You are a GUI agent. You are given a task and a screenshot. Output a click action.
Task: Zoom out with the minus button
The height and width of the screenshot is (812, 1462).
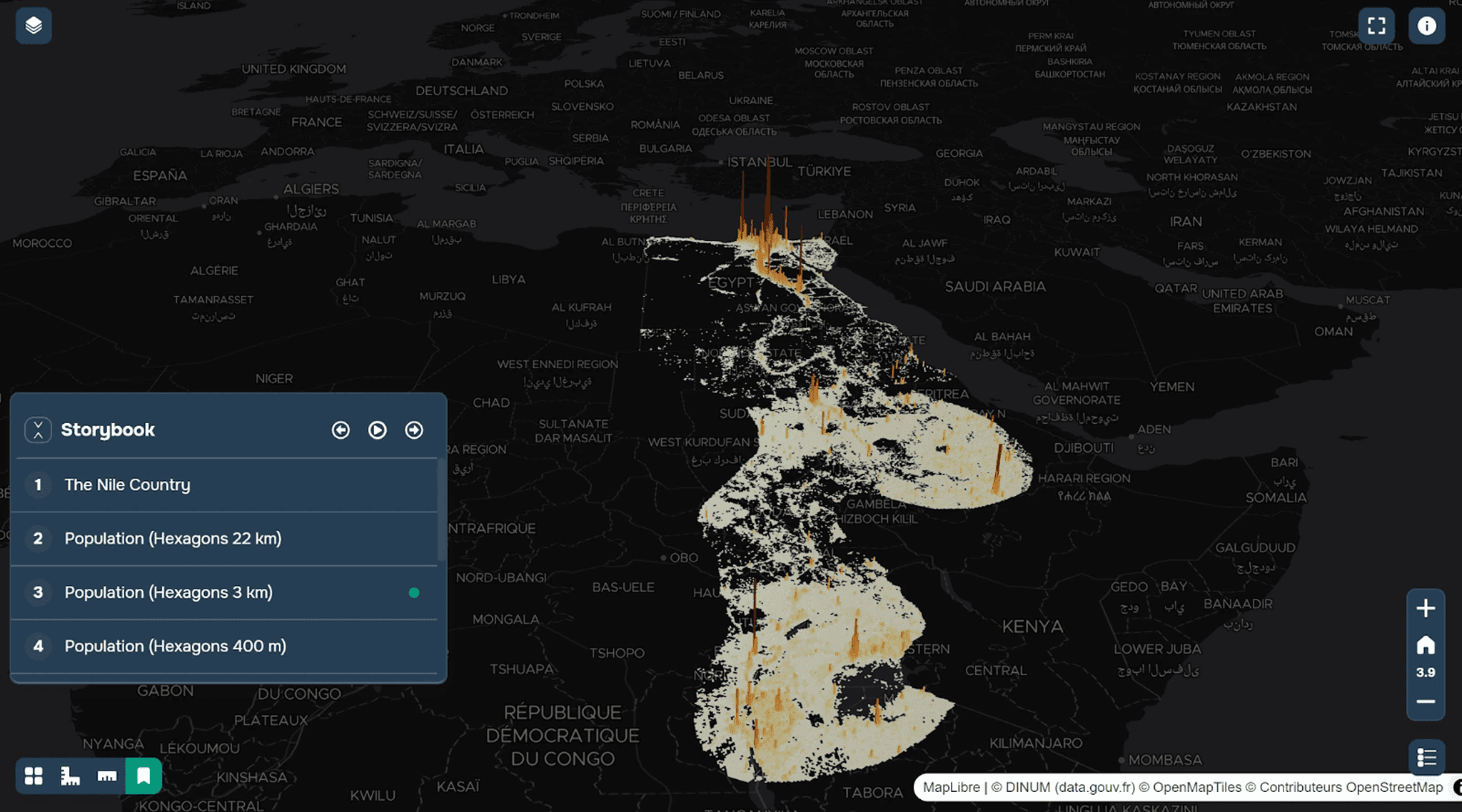pyautogui.click(x=1426, y=701)
